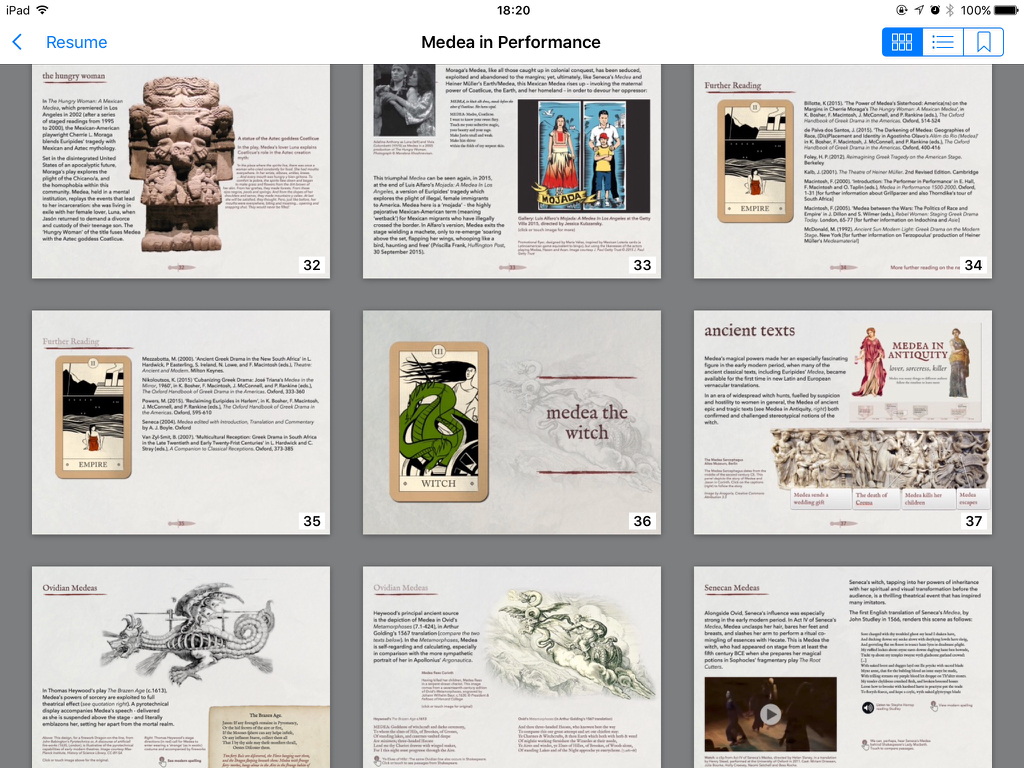Open Senecan Medeas page thumbnail
Image resolution: width=1024 pixels, height=768 pixels.
pyautogui.click(x=842, y=667)
